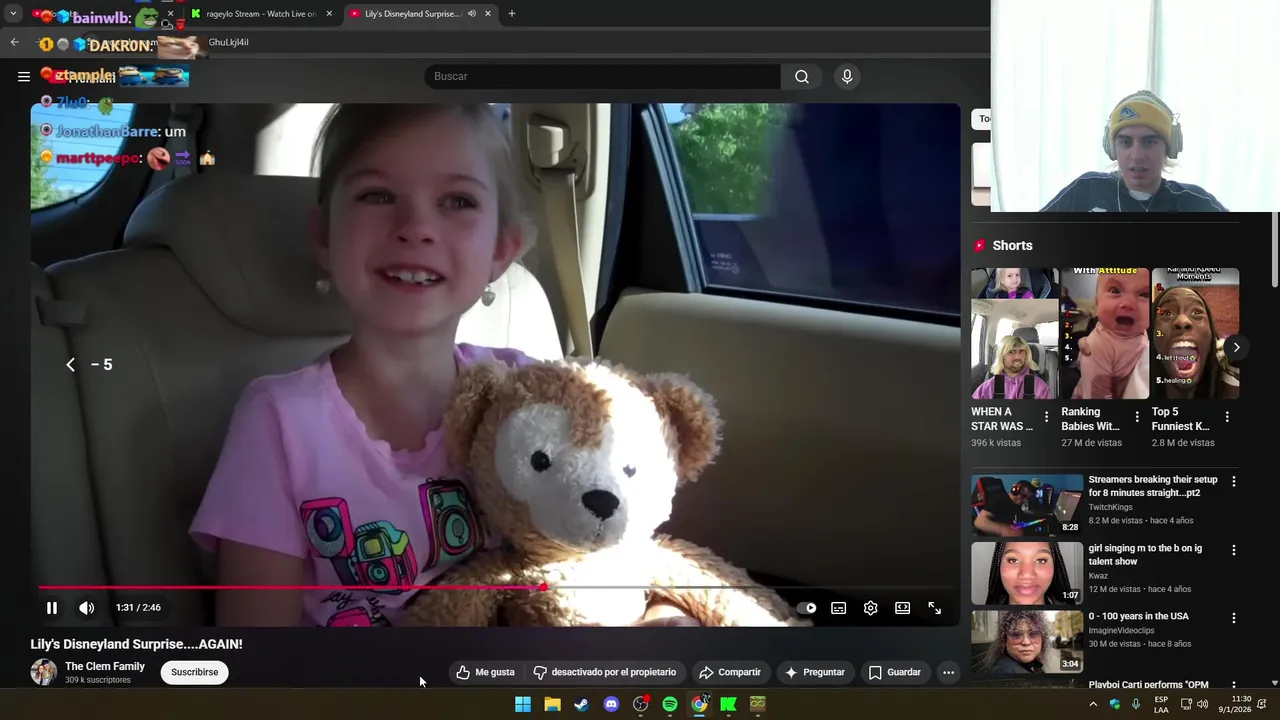
Task: Click the Me gusta like button
Action: [x=486, y=672]
